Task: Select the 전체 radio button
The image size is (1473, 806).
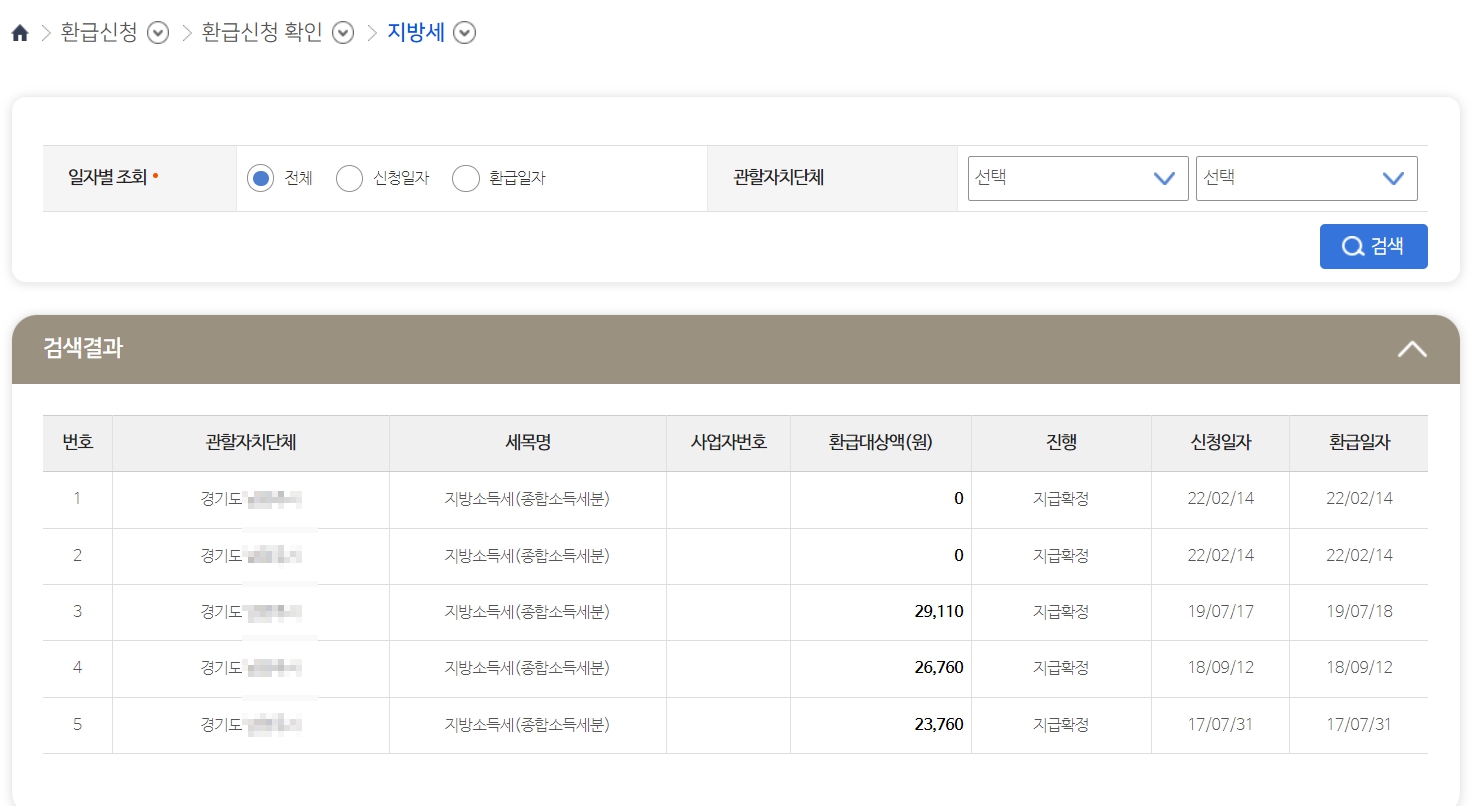Action: tap(262, 177)
